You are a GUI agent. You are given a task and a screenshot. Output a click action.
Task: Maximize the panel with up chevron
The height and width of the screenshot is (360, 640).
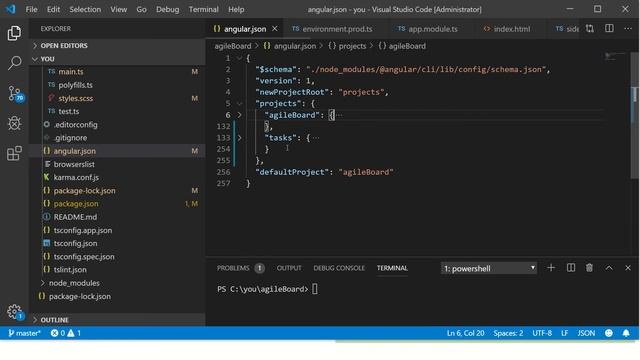609,268
